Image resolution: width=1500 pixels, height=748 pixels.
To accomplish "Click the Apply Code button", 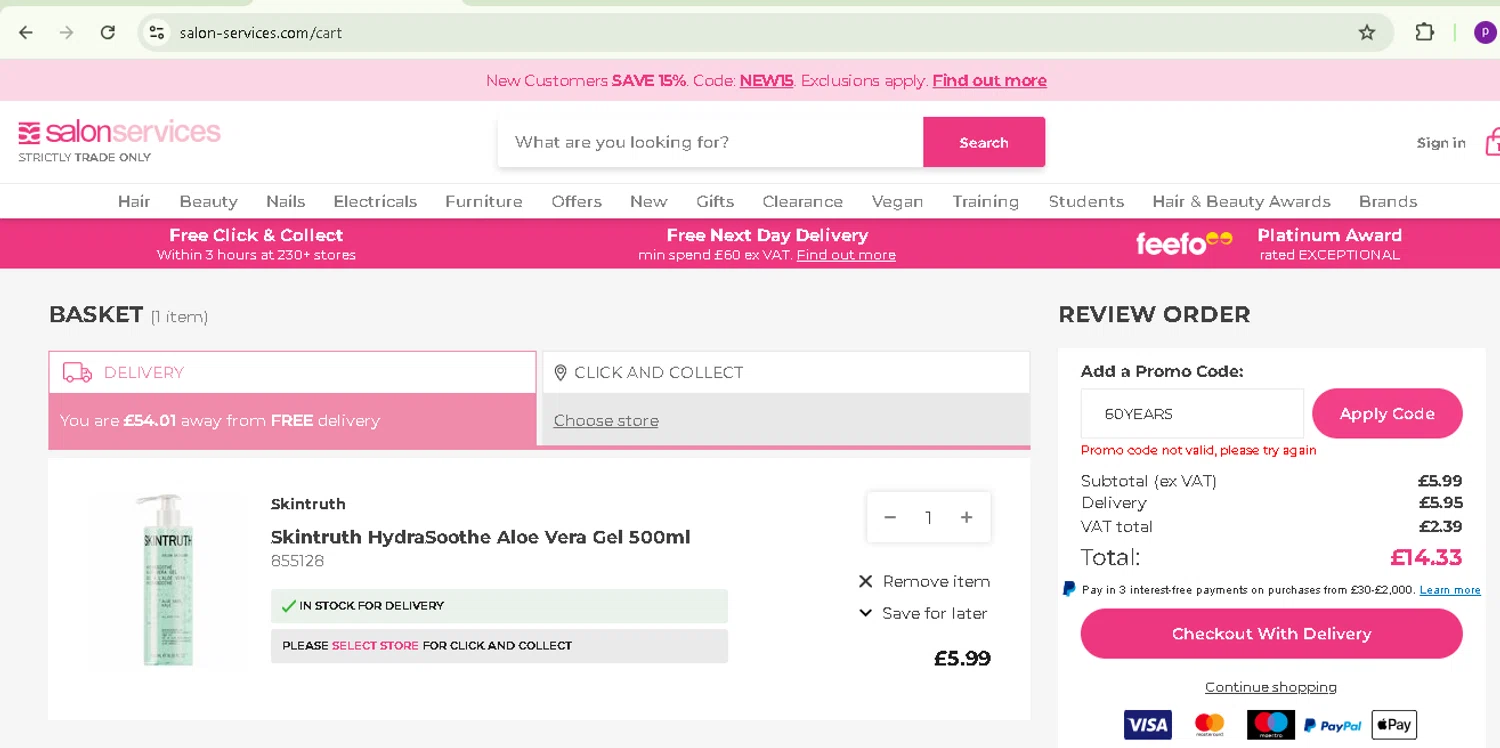I will click(x=1387, y=413).
